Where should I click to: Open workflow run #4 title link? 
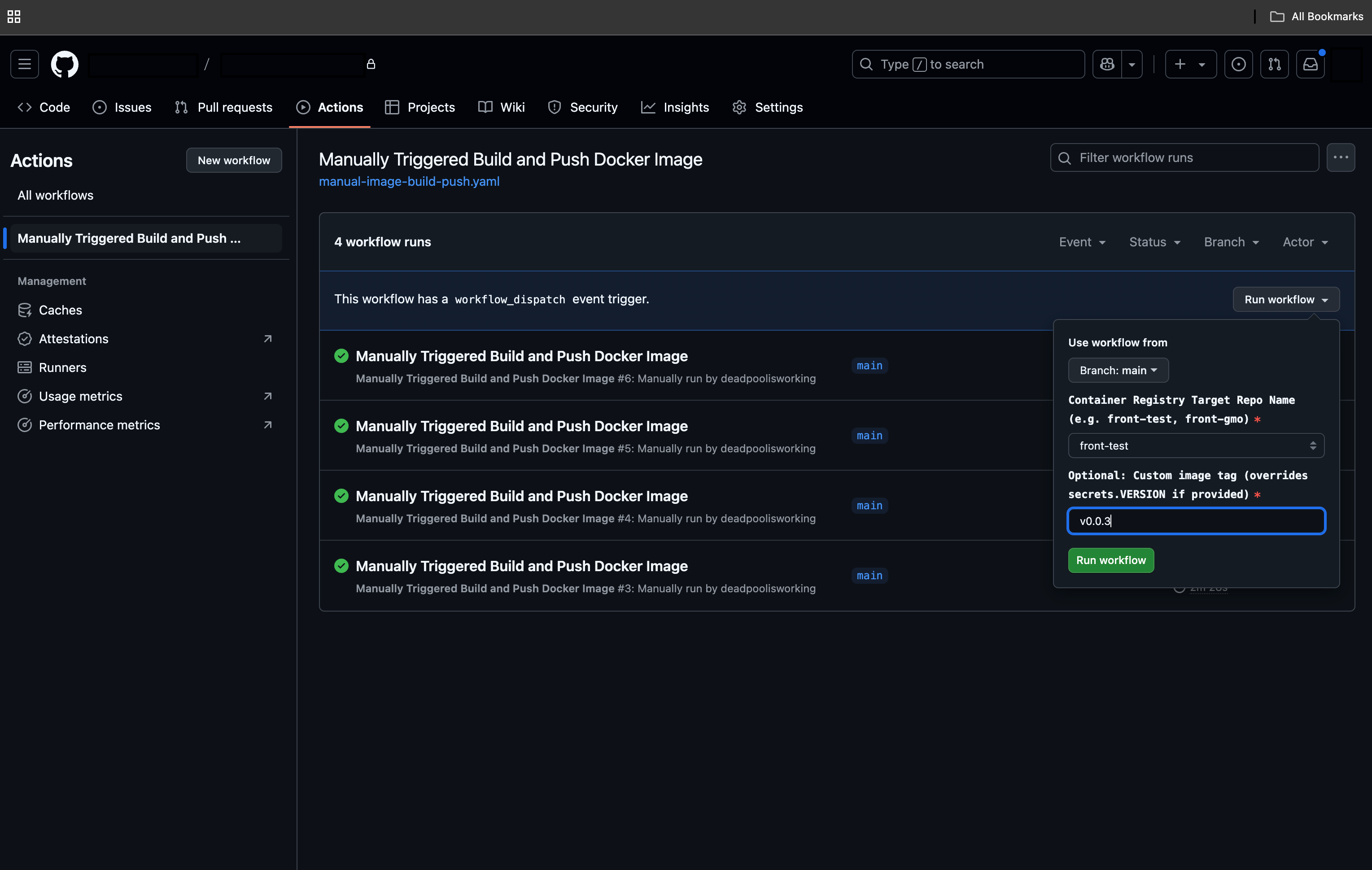pos(521,496)
